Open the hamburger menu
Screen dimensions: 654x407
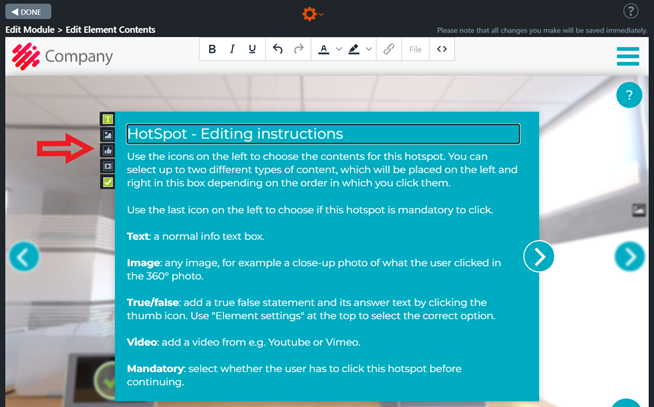628,56
